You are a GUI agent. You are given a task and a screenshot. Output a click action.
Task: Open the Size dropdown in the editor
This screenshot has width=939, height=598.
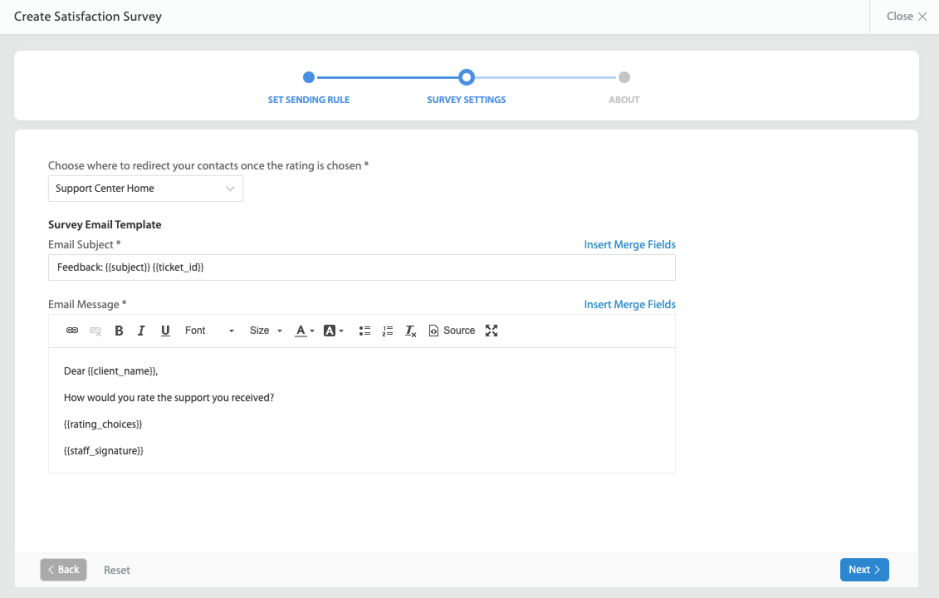pyautogui.click(x=263, y=330)
